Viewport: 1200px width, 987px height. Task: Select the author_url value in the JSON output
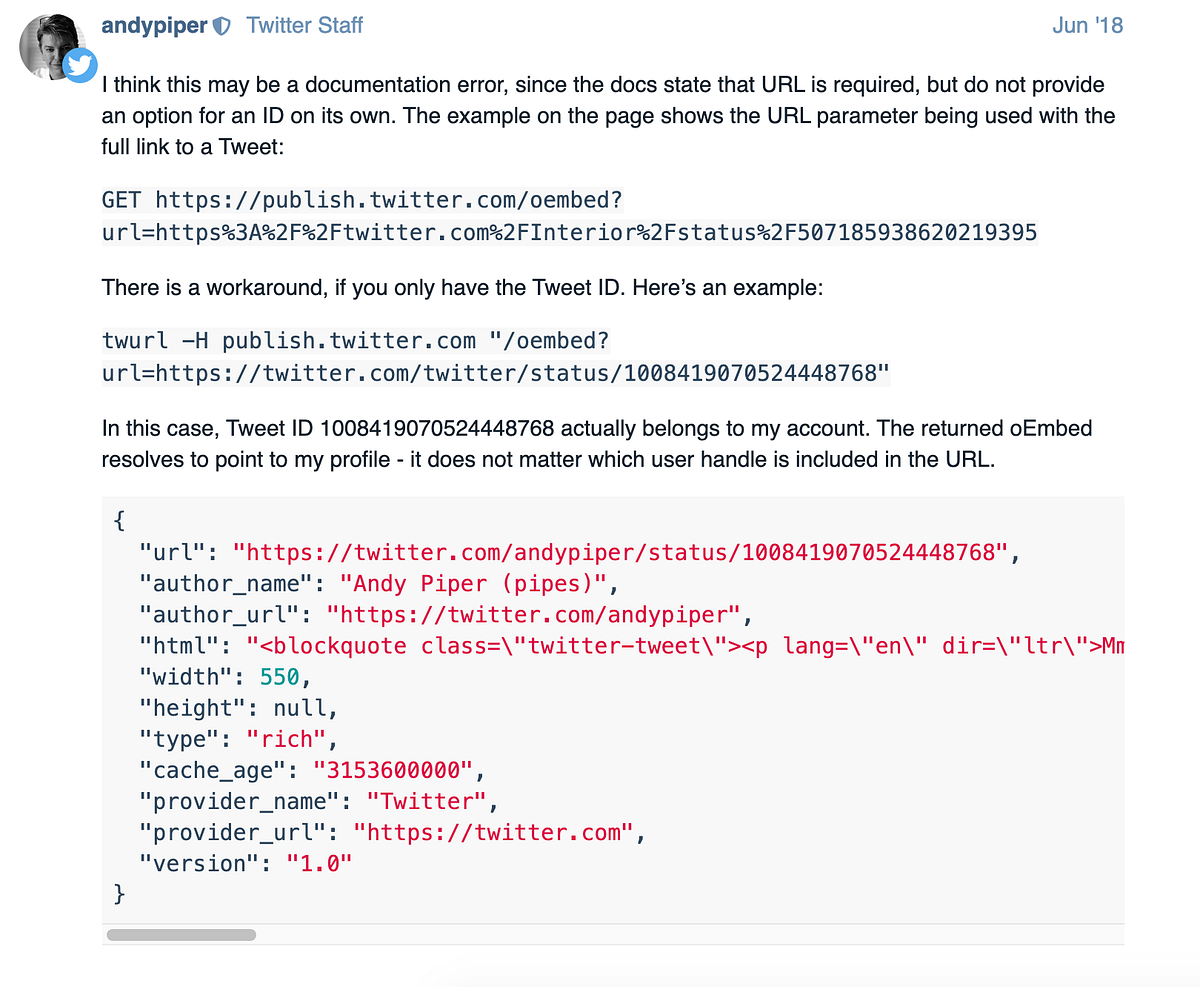tap(540, 614)
